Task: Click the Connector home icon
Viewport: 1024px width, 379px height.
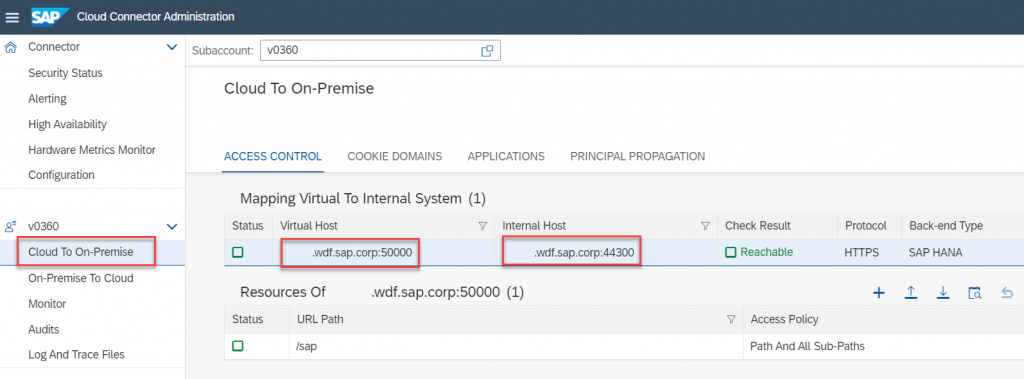Action: tap(11, 47)
